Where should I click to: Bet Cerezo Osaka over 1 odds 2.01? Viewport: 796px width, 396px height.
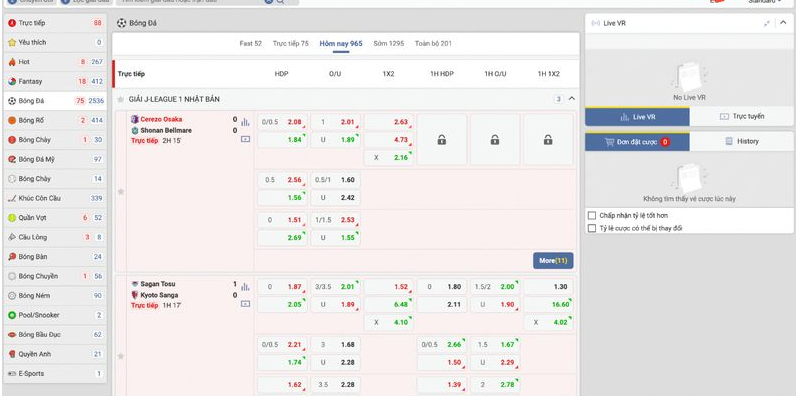click(336, 122)
